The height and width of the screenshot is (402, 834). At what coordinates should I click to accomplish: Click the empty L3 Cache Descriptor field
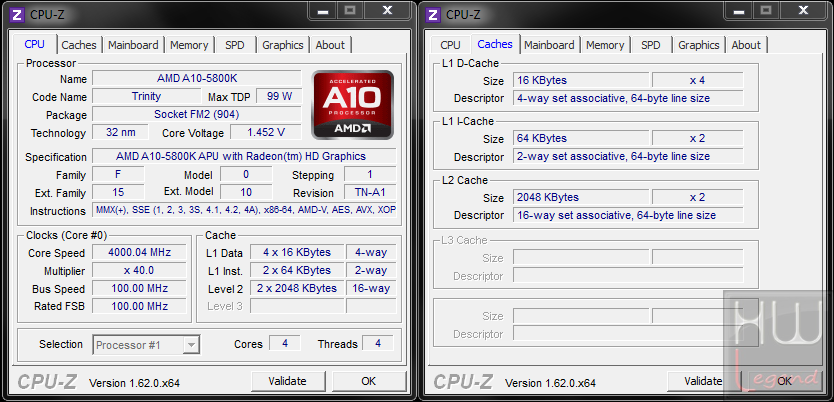coord(628,275)
